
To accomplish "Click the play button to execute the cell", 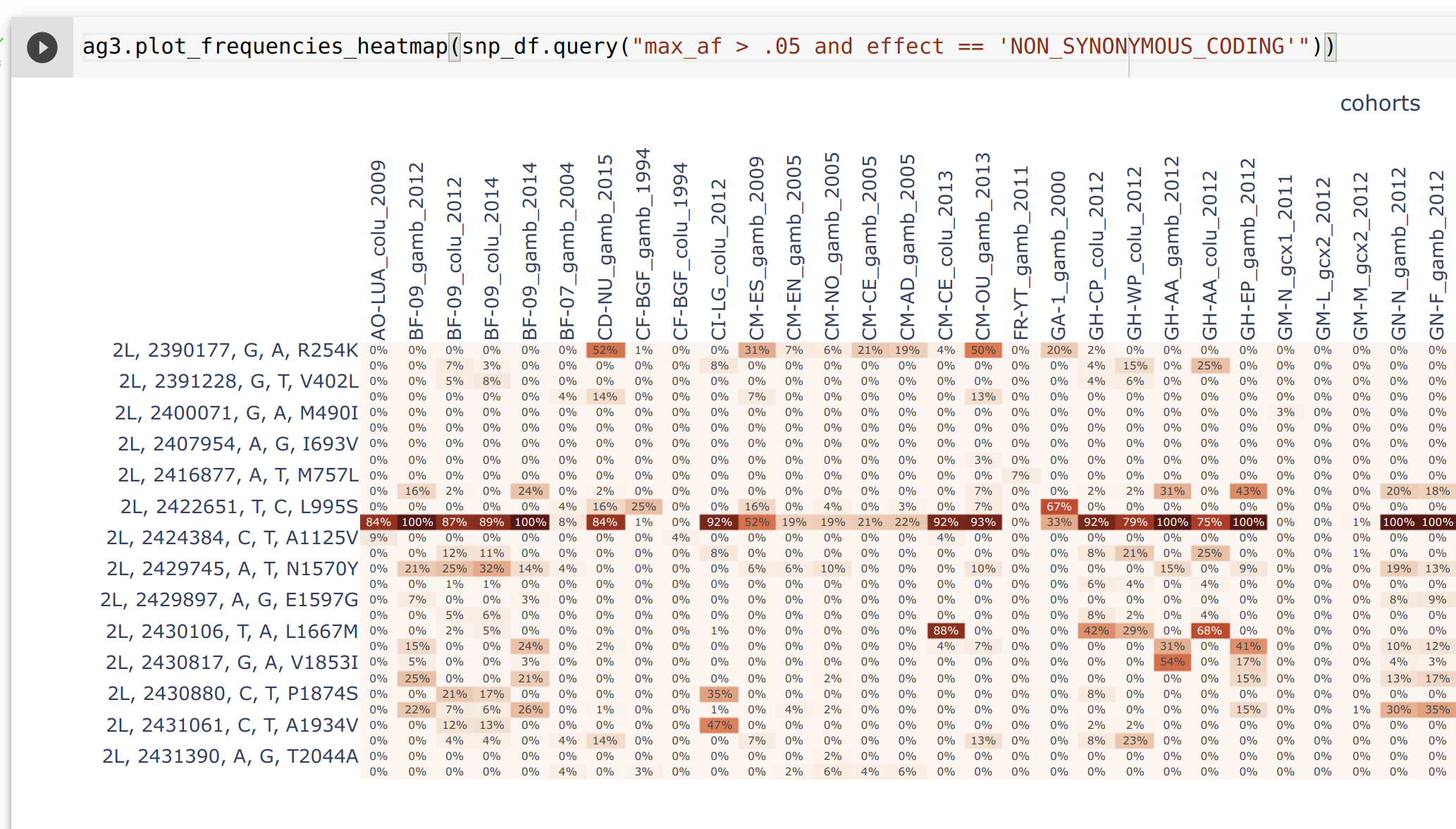I will (42, 47).
